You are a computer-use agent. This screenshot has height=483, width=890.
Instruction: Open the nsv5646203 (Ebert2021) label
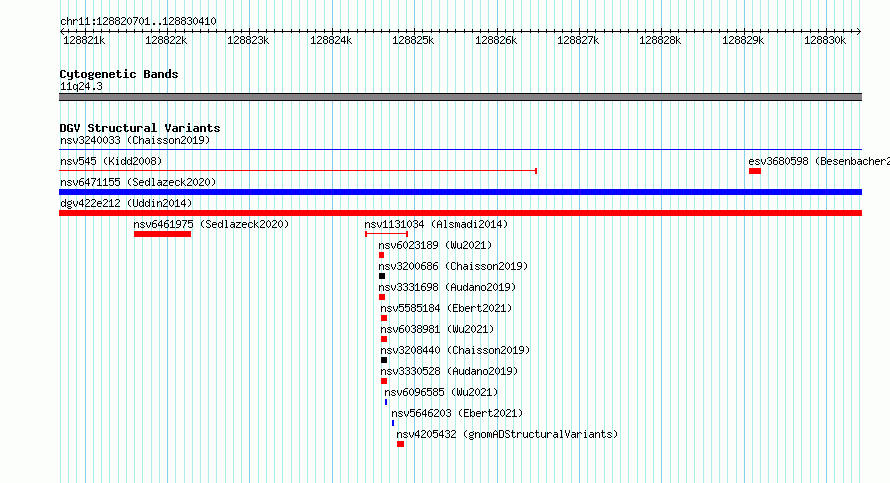click(457, 413)
